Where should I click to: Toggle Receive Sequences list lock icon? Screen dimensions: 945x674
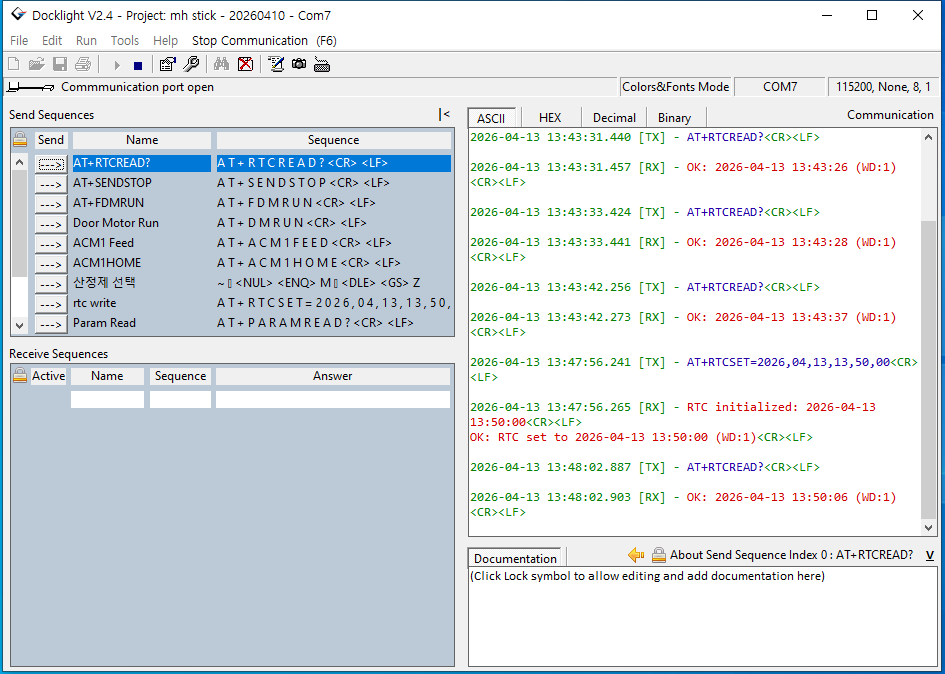coord(20,376)
